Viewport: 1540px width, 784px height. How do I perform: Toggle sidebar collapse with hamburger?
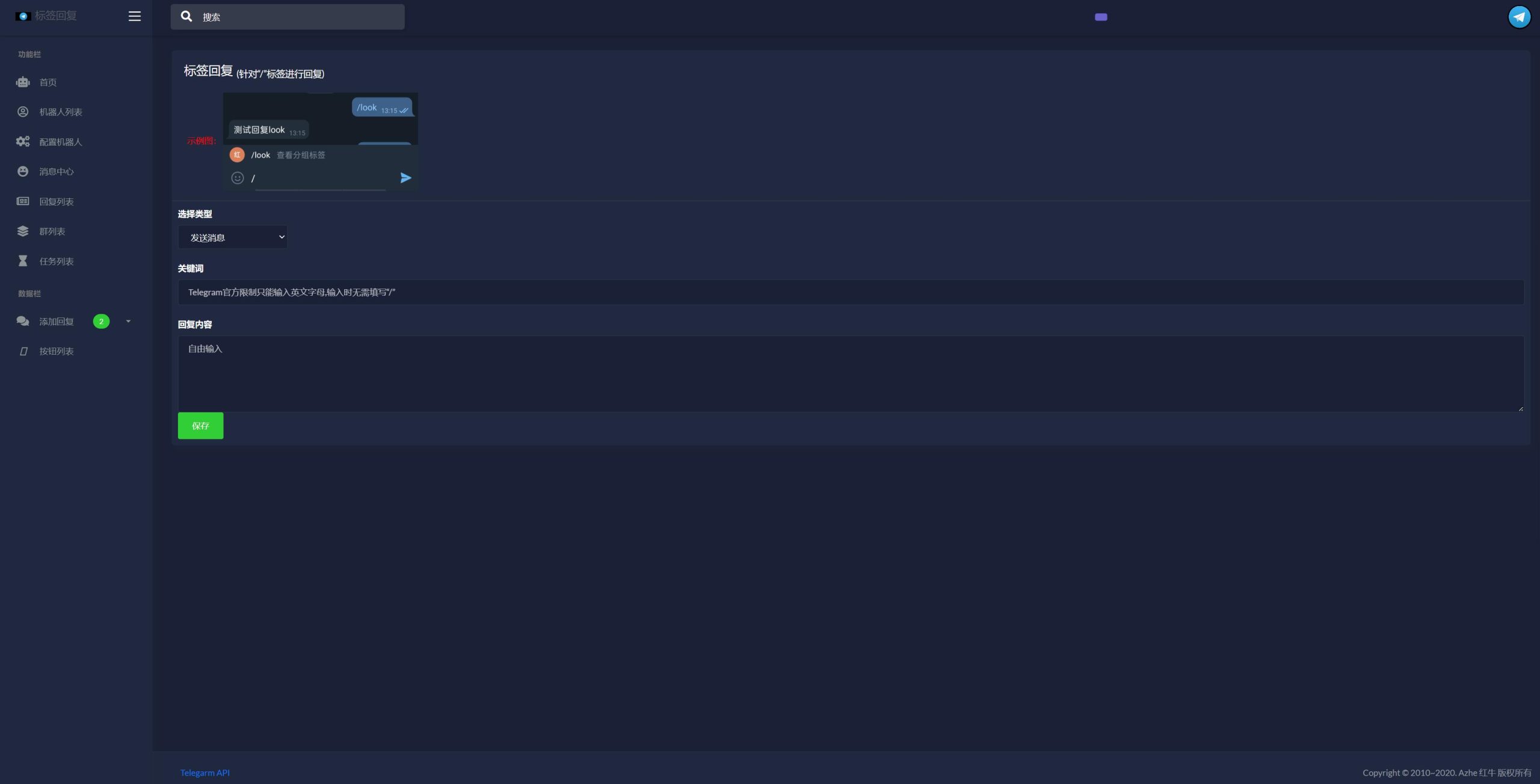pyautogui.click(x=134, y=16)
